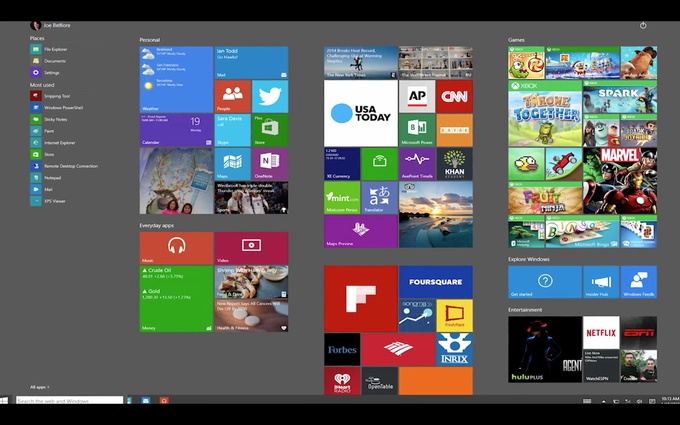This screenshot has height=425, width=680.
Task: Open the Marvel game tile
Action: [620, 181]
